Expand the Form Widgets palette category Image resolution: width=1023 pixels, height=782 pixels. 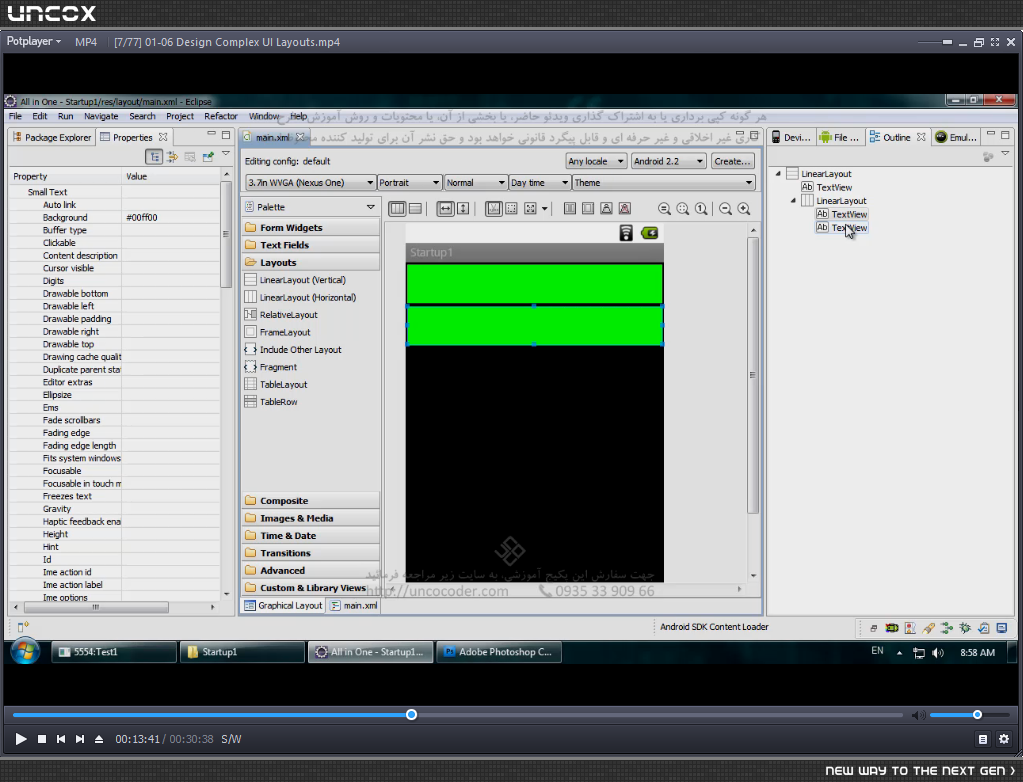[311, 228]
